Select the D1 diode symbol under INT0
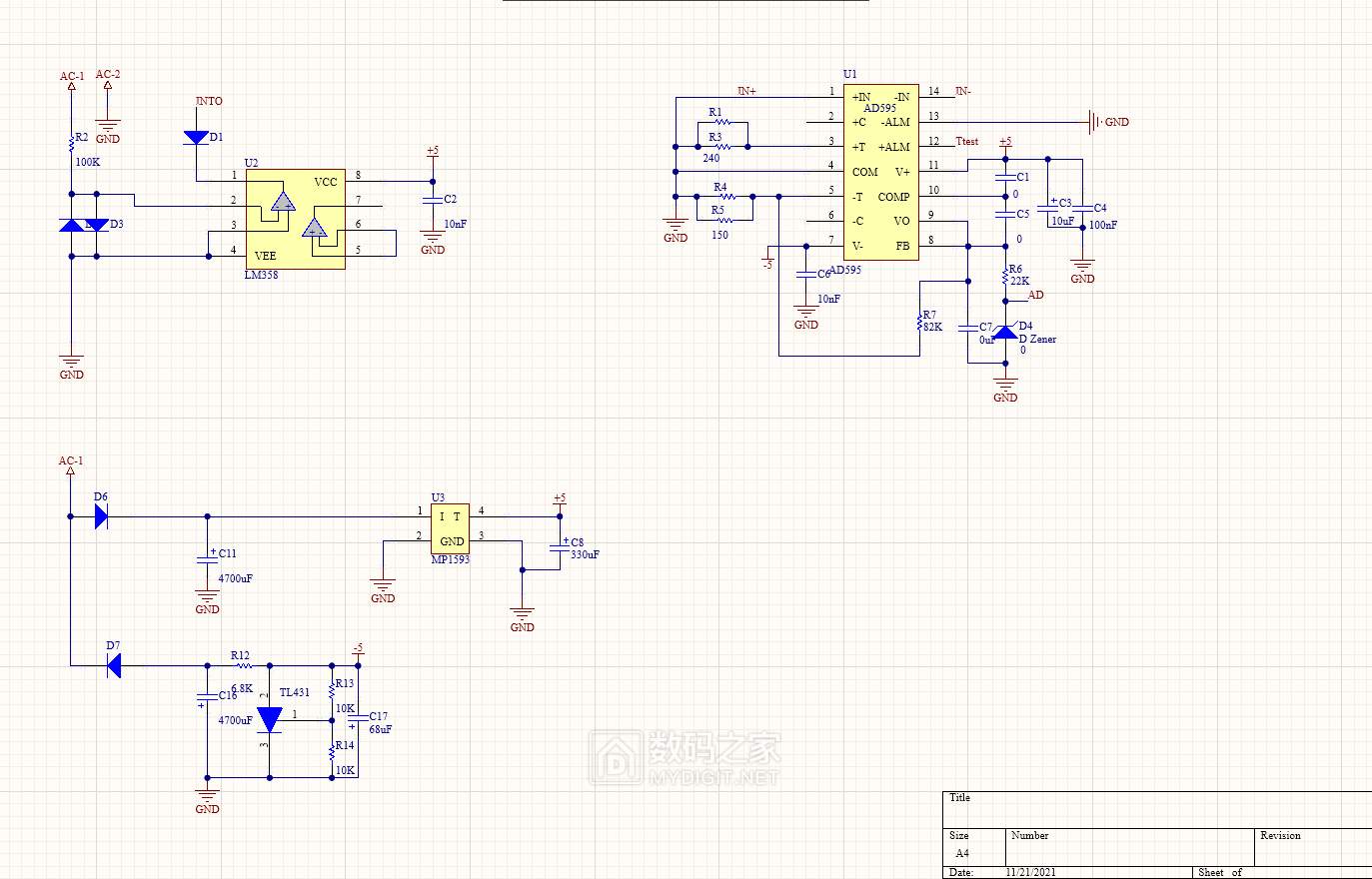This screenshot has width=1372, height=879. pos(196,138)
